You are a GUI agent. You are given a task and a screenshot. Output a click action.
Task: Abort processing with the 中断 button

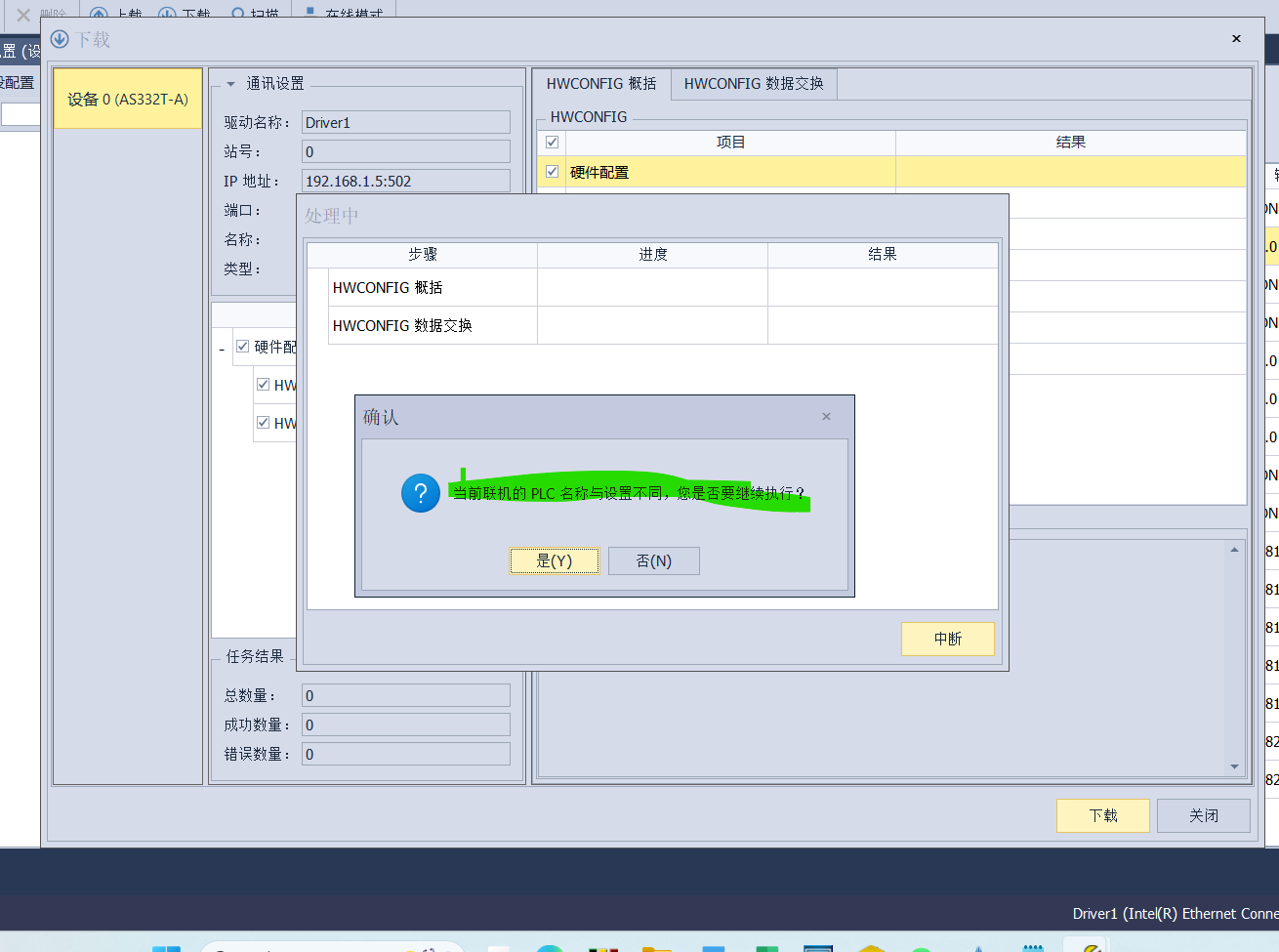pyautogui.click(x=947, y=639)
